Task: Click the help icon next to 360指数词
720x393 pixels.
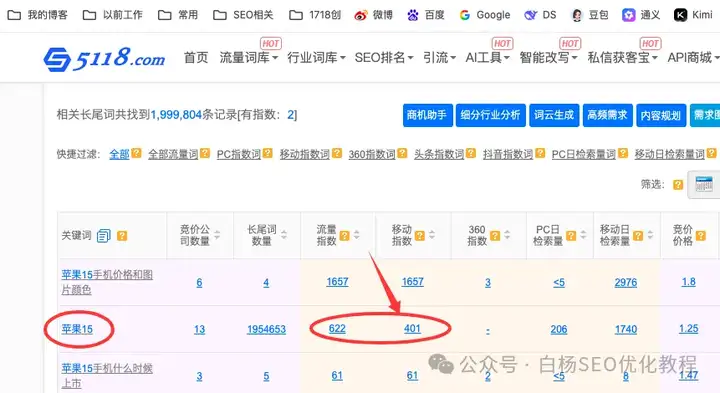Action: point(402,153)
